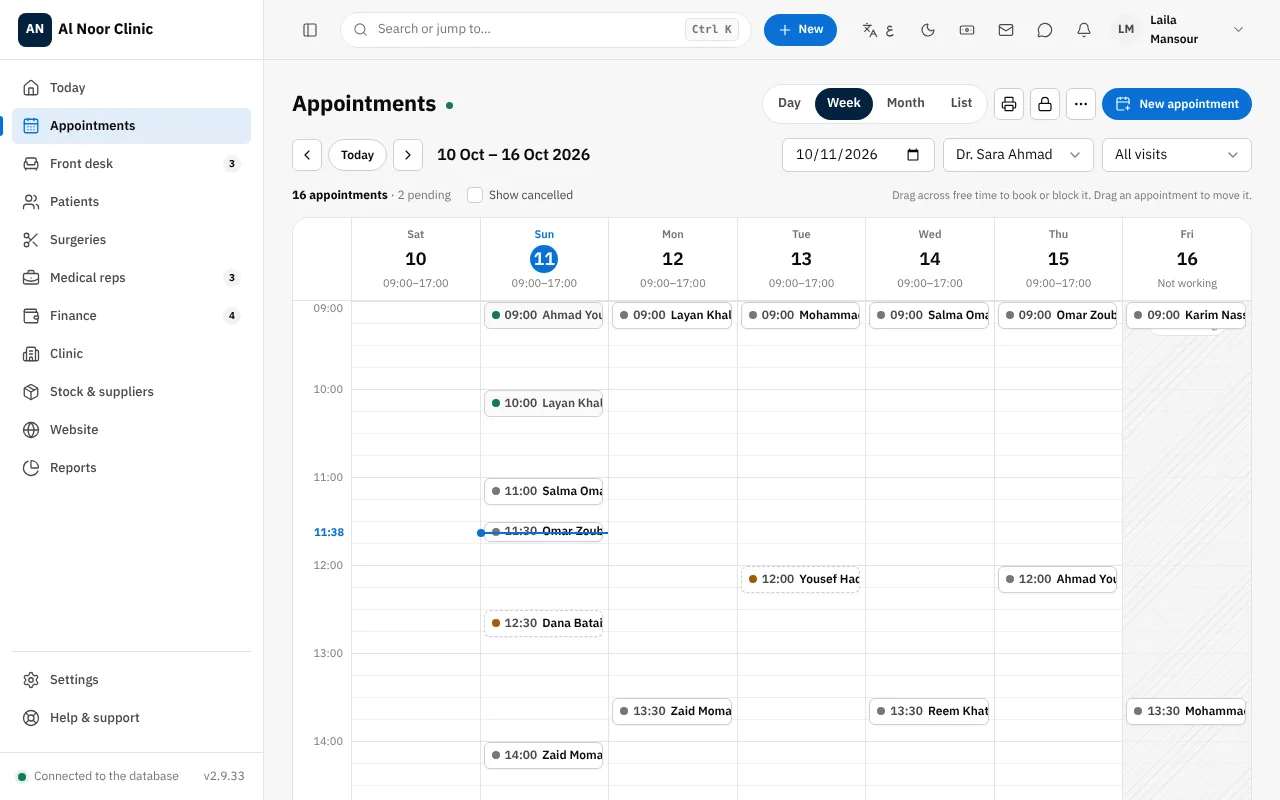The image size is (1280, 800).
Task: Open the 10:00 Layan Khal appointment
Action: coord(544,403)
